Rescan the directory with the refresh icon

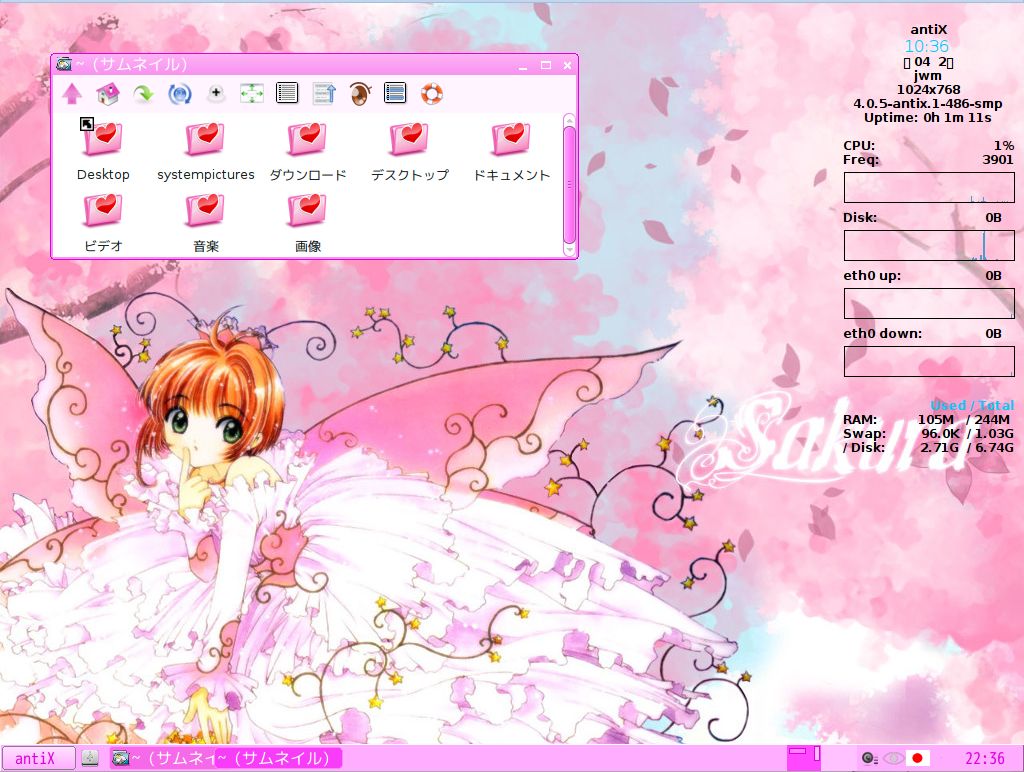coord(180,94)
